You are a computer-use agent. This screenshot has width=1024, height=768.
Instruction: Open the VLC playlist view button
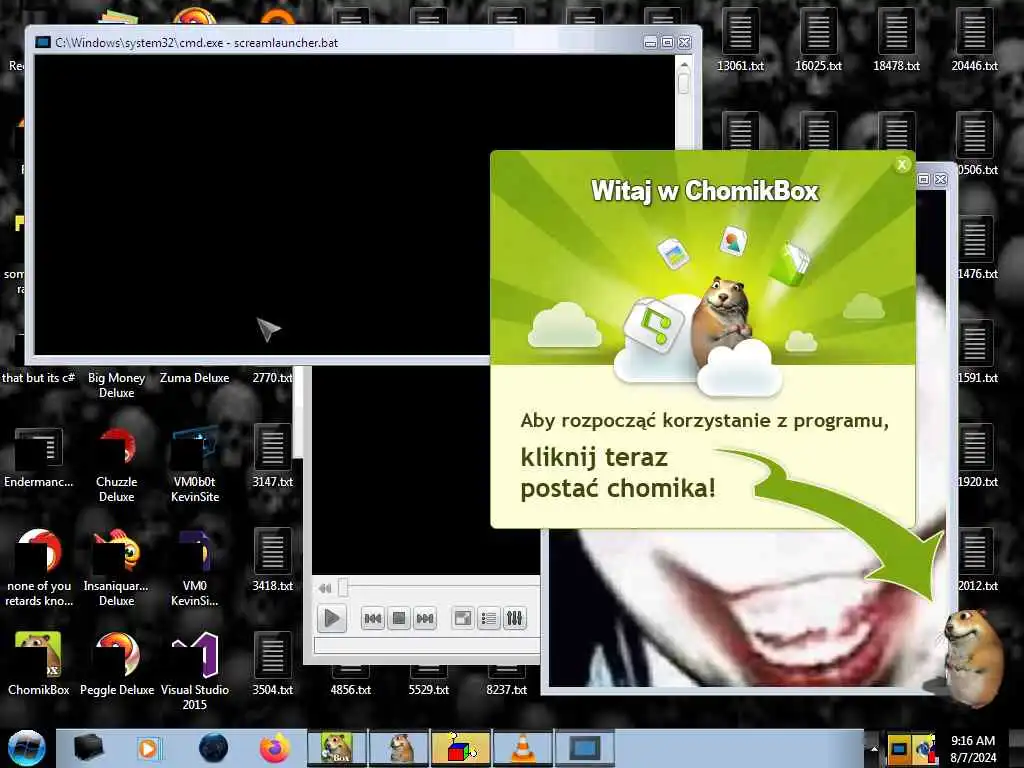coord(488,618)
